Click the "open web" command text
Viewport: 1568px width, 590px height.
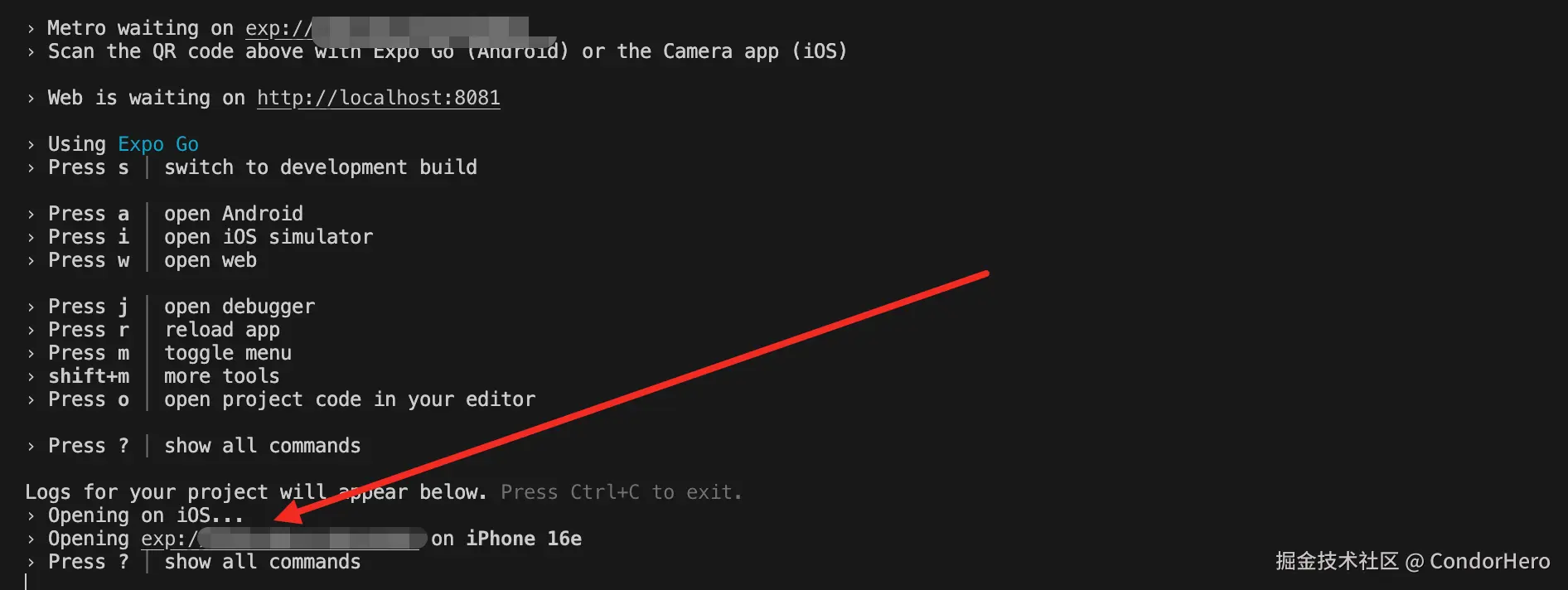(x=210, y=260)
